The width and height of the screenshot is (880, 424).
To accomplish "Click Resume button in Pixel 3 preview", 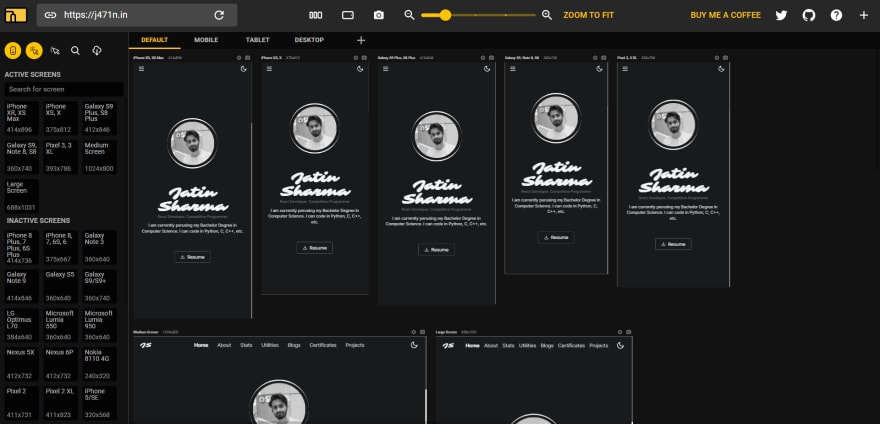I will (x=673, y=244).
